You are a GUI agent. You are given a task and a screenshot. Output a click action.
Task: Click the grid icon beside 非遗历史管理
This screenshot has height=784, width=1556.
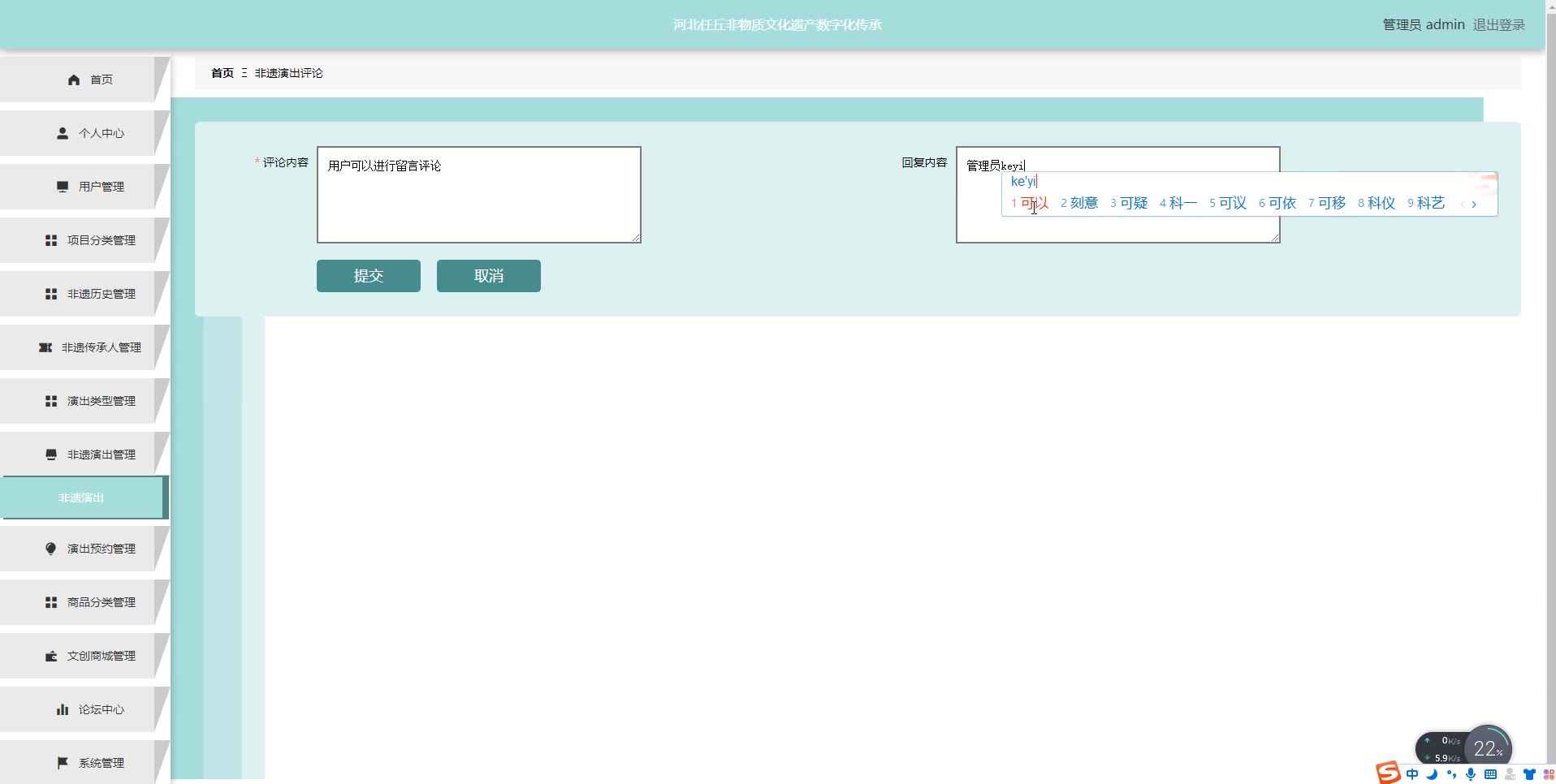click(51, 294)
